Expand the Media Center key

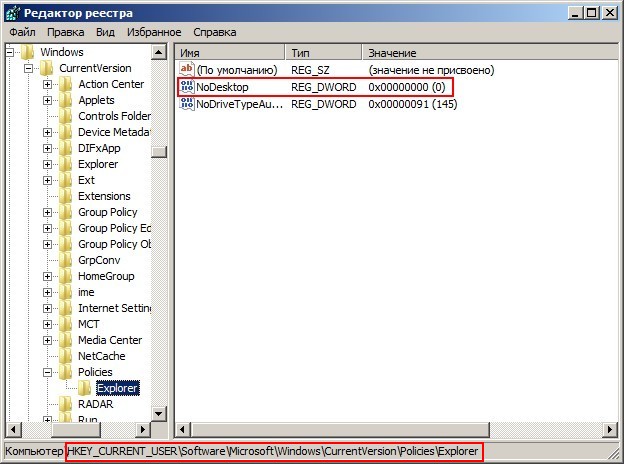(47, 340)
